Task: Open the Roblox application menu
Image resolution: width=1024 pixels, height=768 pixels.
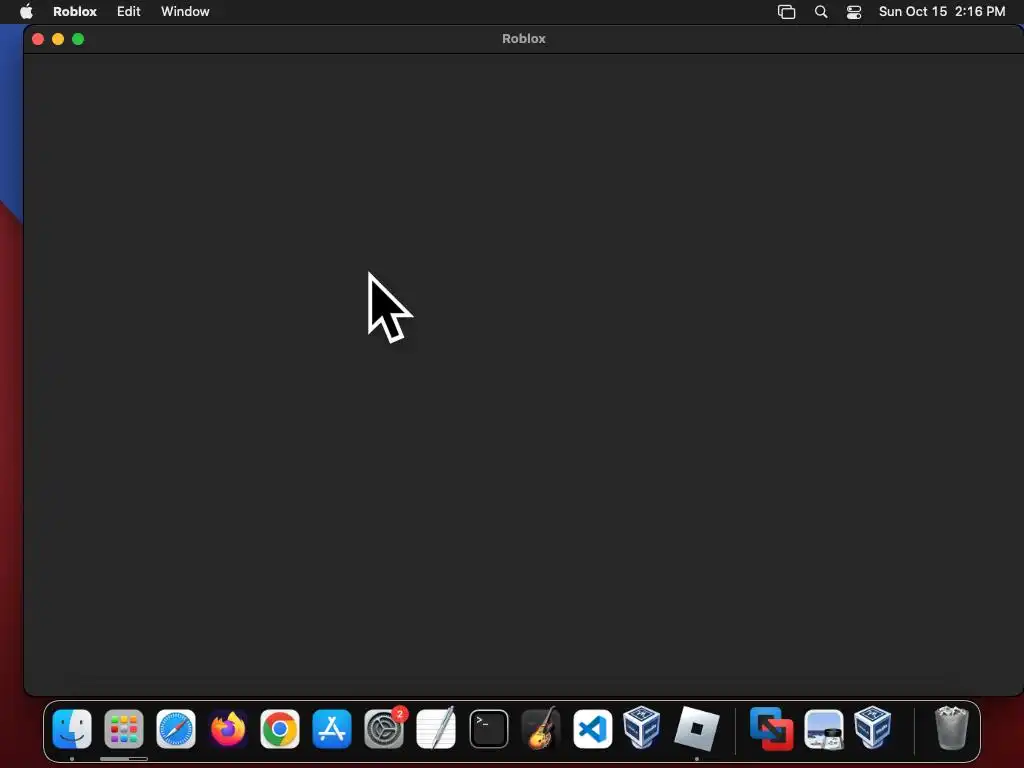Action: [75, 12]
